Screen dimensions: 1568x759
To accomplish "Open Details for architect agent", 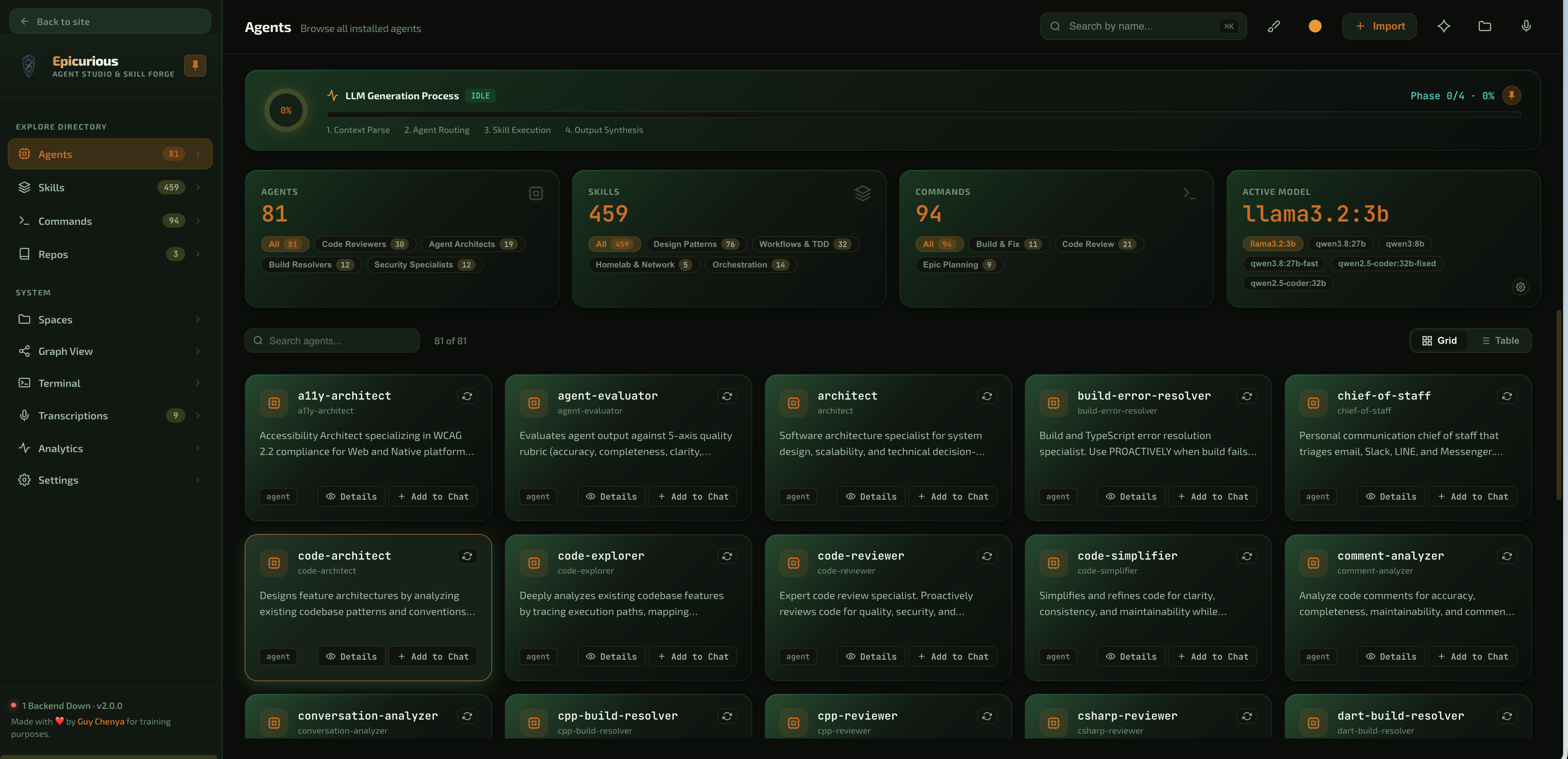I will [x=871, y=496].
